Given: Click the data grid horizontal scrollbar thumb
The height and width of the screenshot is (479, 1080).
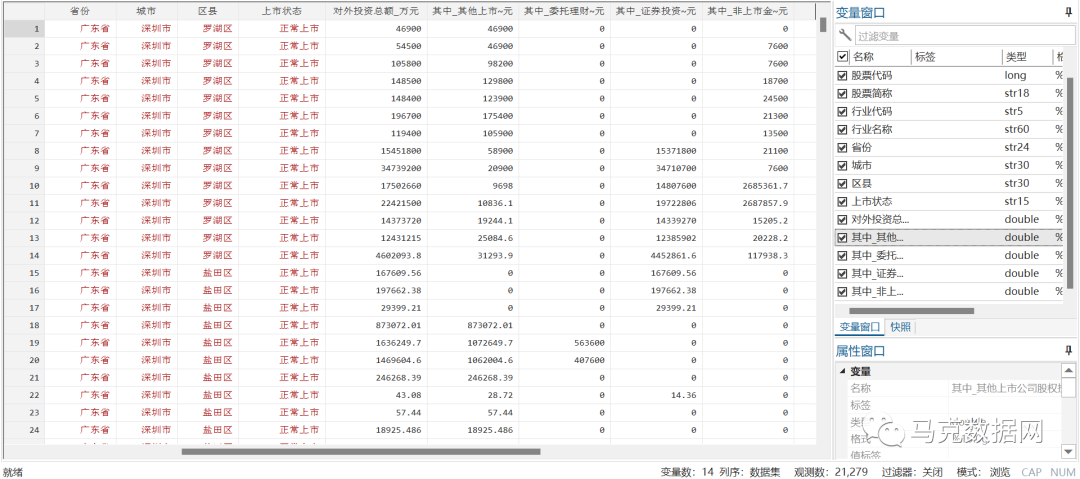Looking at the screenshot, I should click(x=361, y=452).
